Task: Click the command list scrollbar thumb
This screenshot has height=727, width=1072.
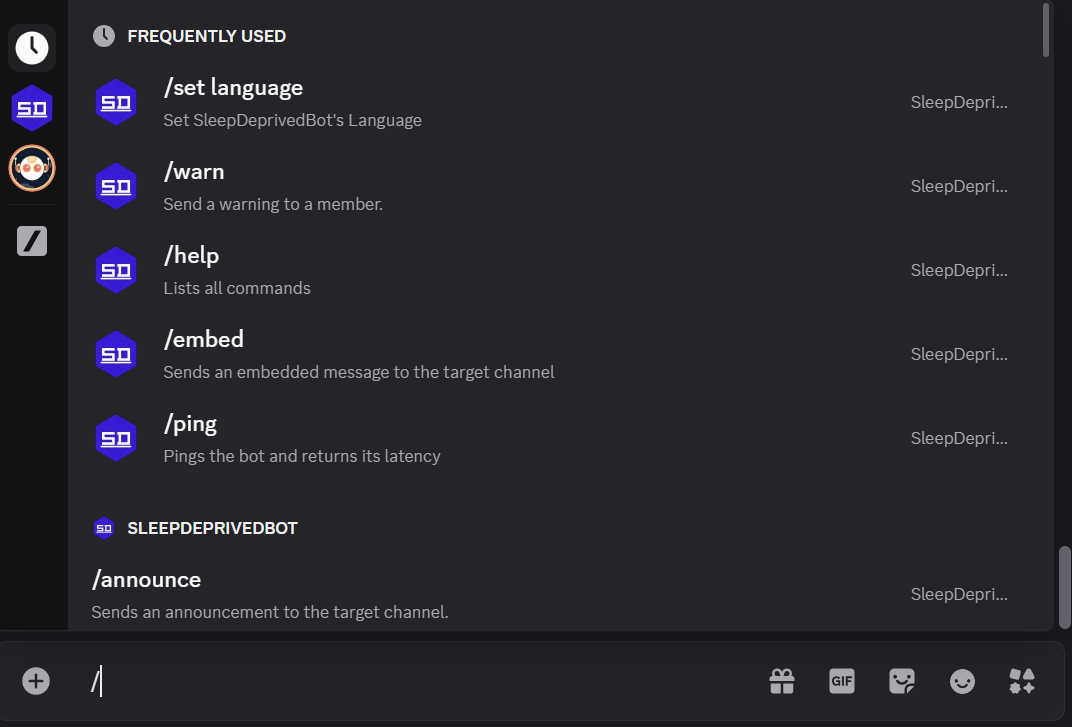Action: point(1046,30)
